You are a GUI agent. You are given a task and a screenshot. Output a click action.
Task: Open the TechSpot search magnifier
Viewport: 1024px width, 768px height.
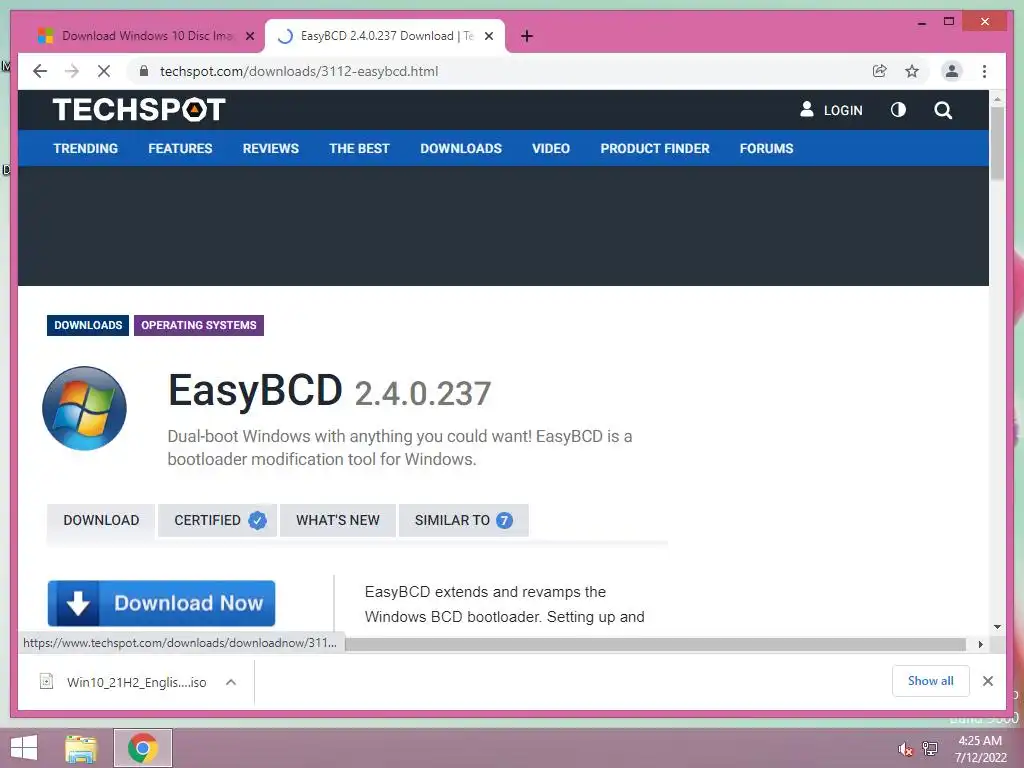click(x=942, y=110)
